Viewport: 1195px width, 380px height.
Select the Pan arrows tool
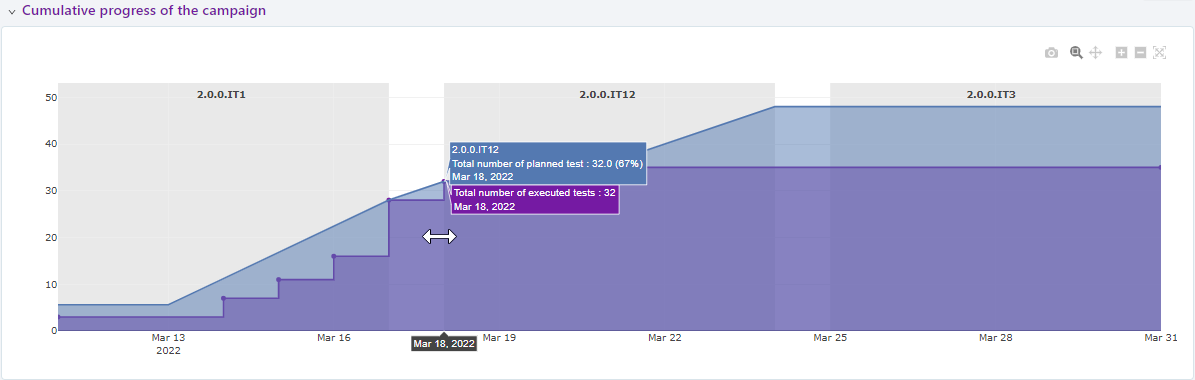1095,53
